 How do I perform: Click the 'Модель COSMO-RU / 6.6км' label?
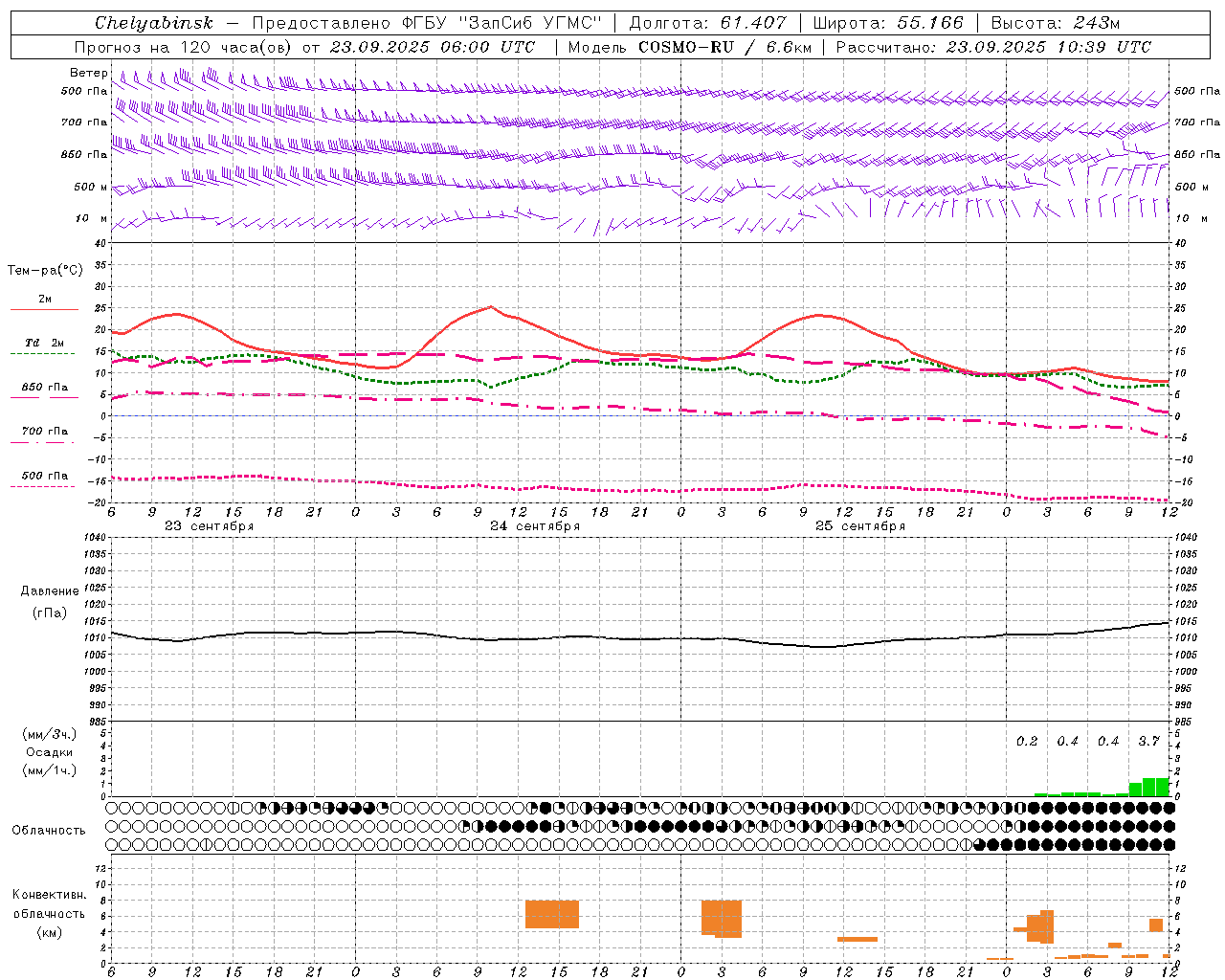coord(689,47)
